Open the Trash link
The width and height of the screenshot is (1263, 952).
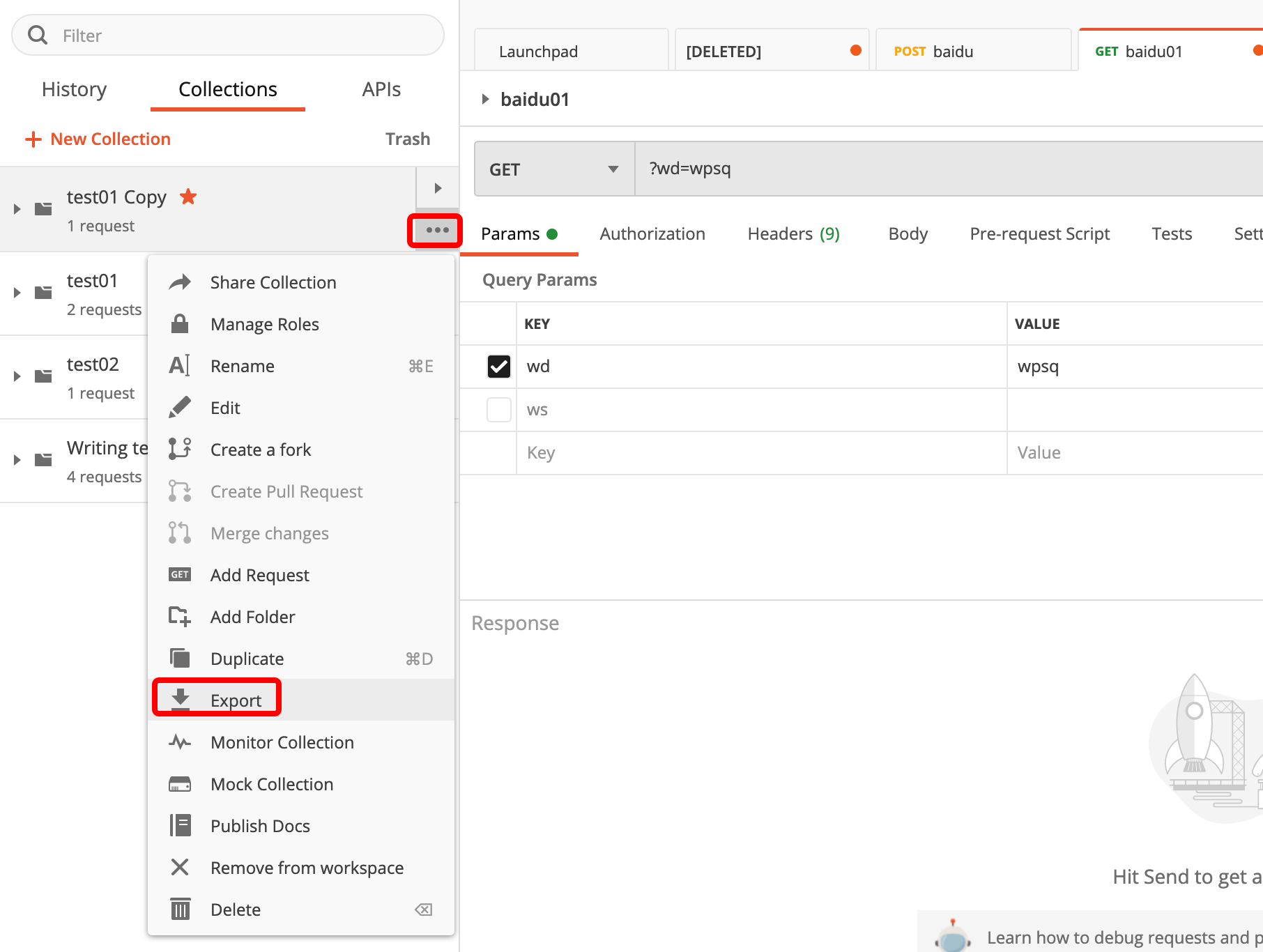click(408, 139)
